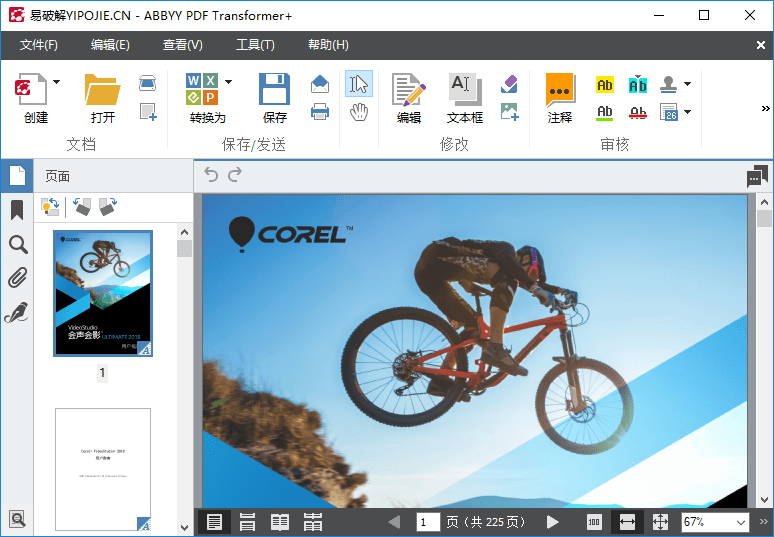Open the 编辑(E) menu
Image resolution: width=774 pixels, height=537 pixels.
tap(110, 45)
